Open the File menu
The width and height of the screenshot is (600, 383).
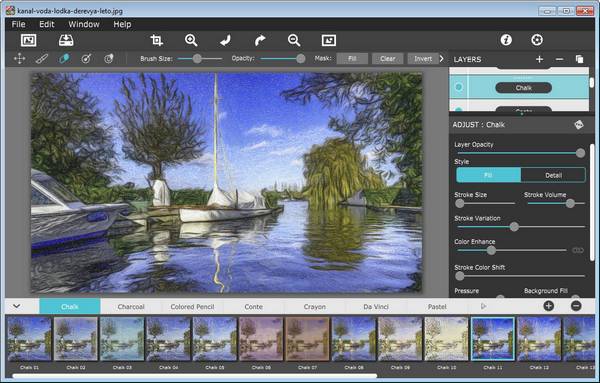[x=18, y=24]
